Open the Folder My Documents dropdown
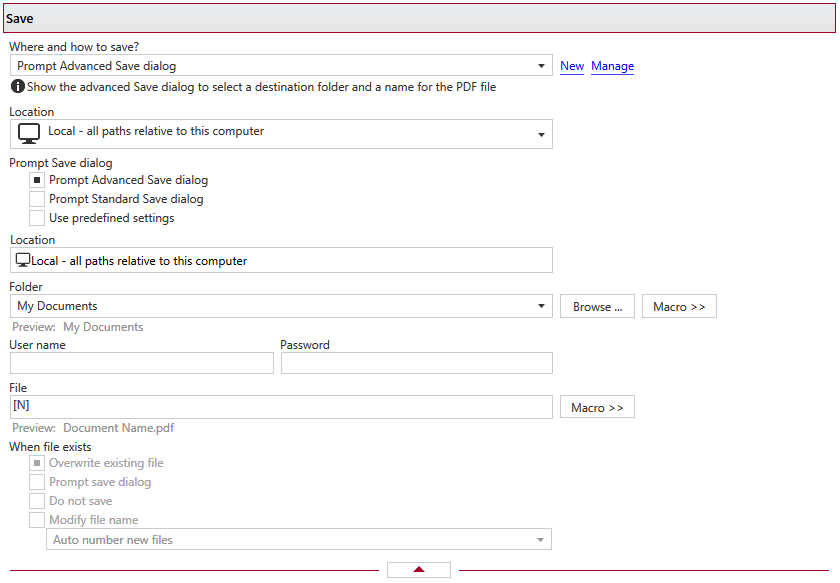Image resolution: width=840 pixels, height=583 pixels. pyautogui.click(x=281, y=306)
